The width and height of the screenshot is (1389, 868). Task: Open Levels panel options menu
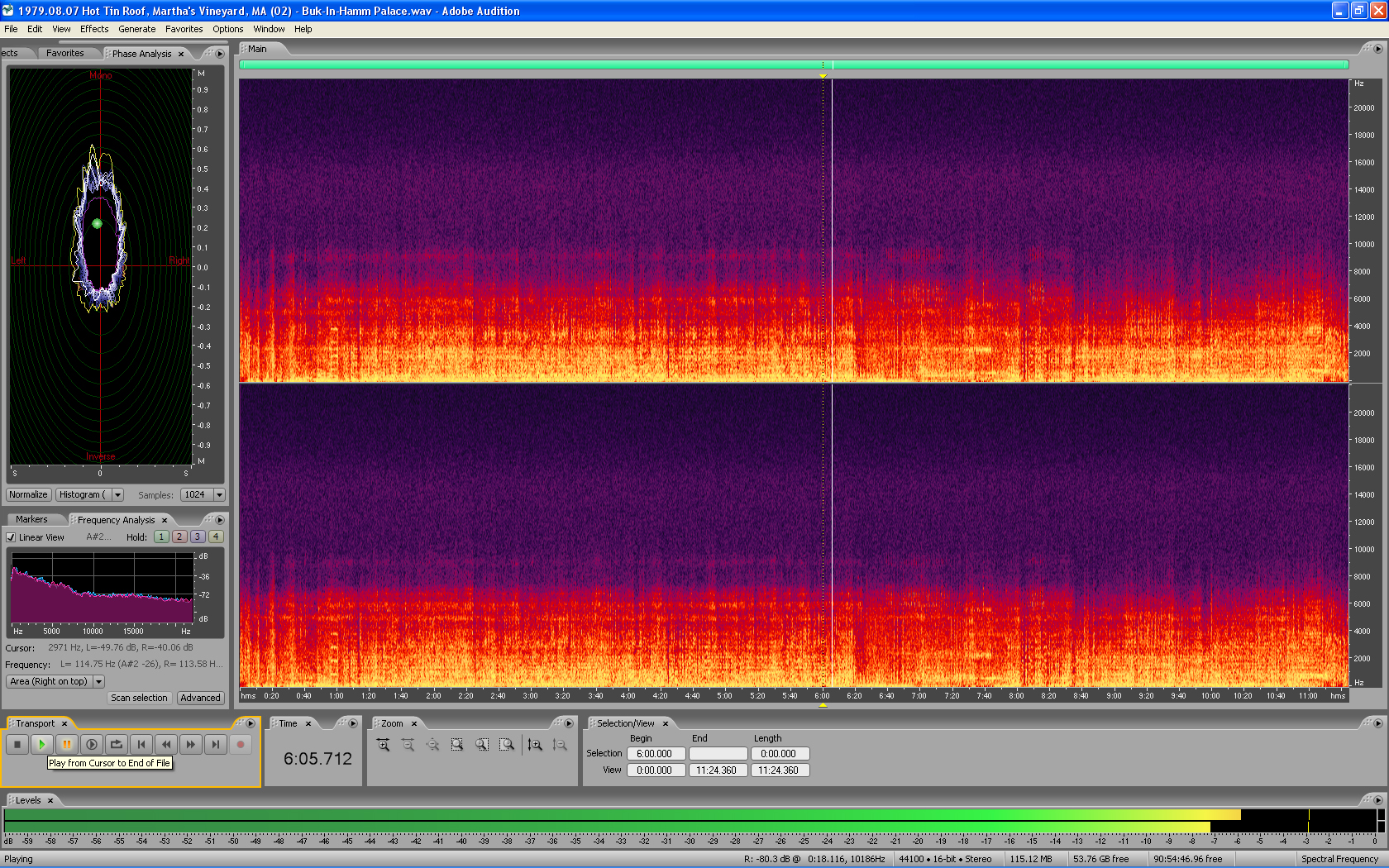click(1378, 800)
